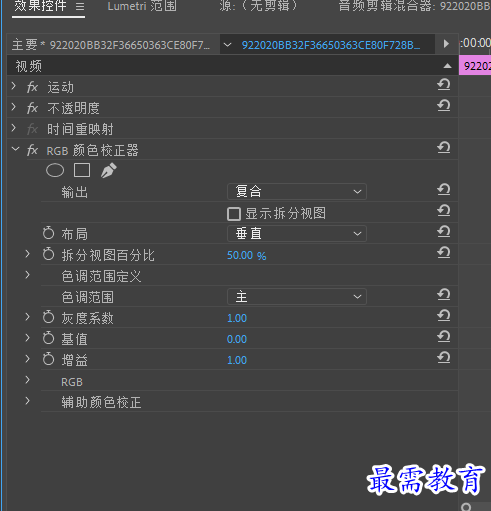Expand the 灰度系数 parameter

pos(28,317)
